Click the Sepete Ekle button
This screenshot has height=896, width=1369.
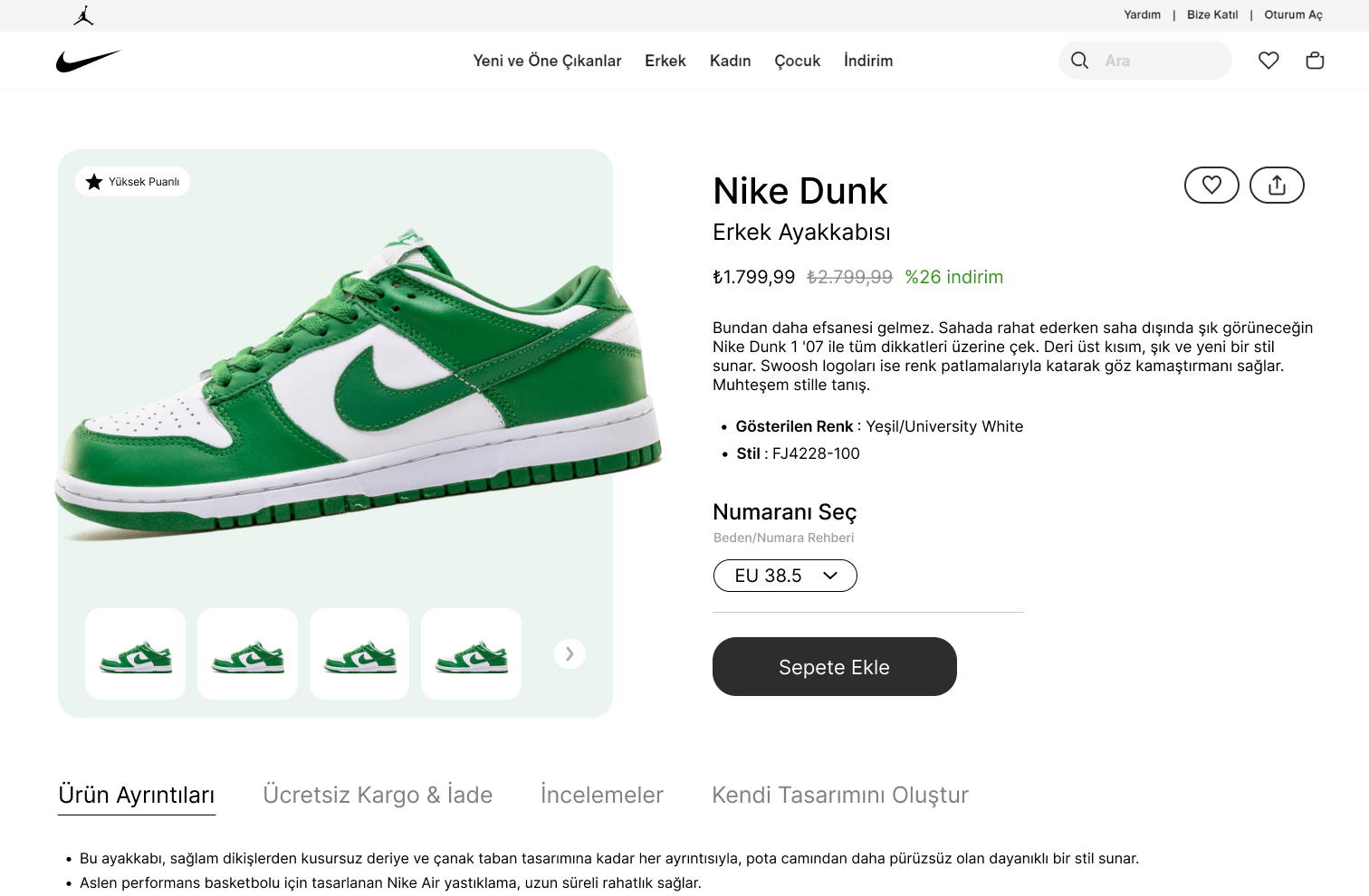(835, 667)
